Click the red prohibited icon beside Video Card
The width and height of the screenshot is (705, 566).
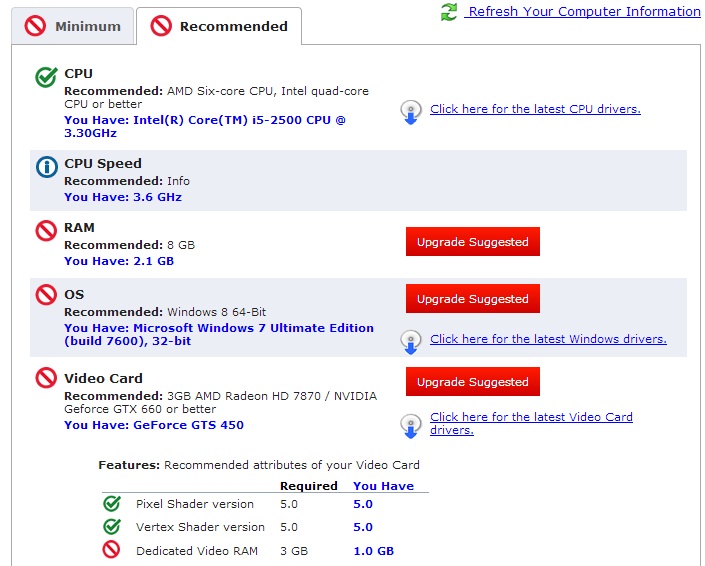(46, 378)
